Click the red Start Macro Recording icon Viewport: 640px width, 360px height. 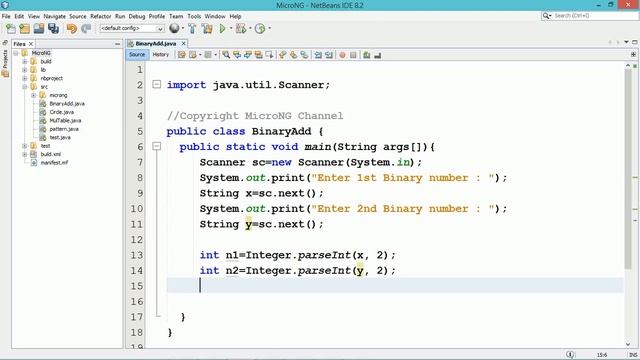pos(342,55)
